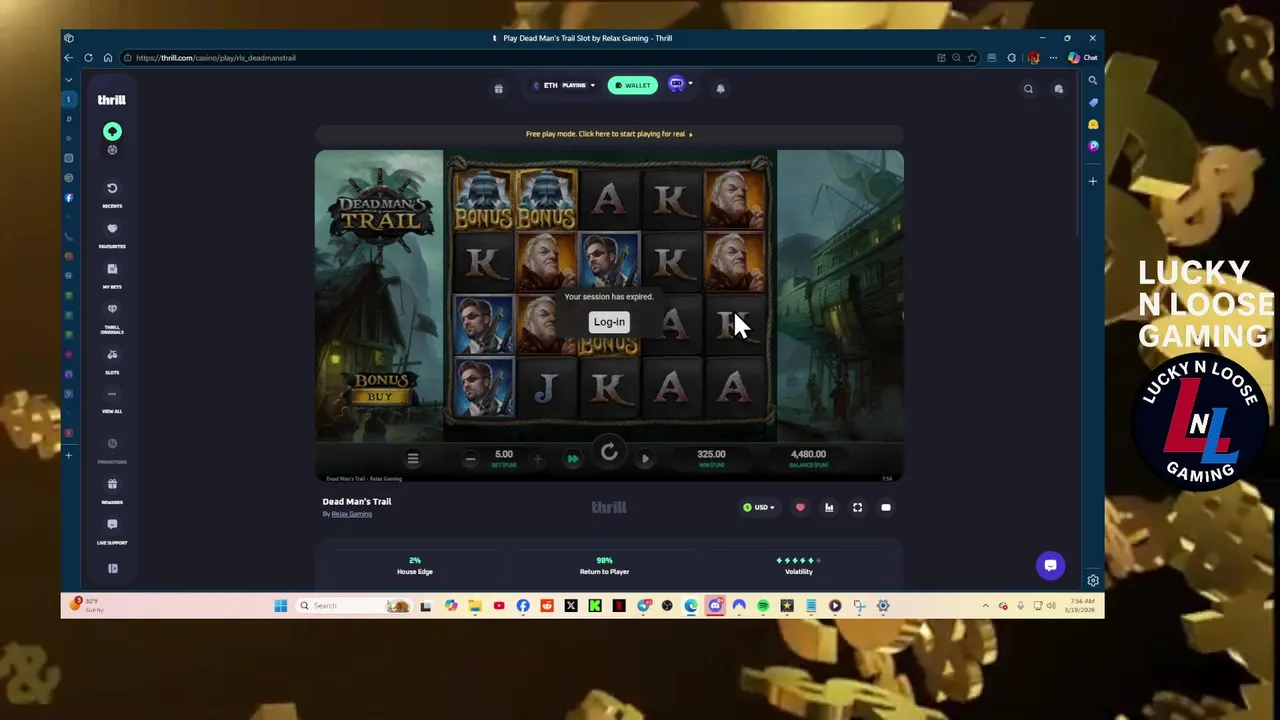Reload the page with browser refresh icon

(x=88, y=58)
